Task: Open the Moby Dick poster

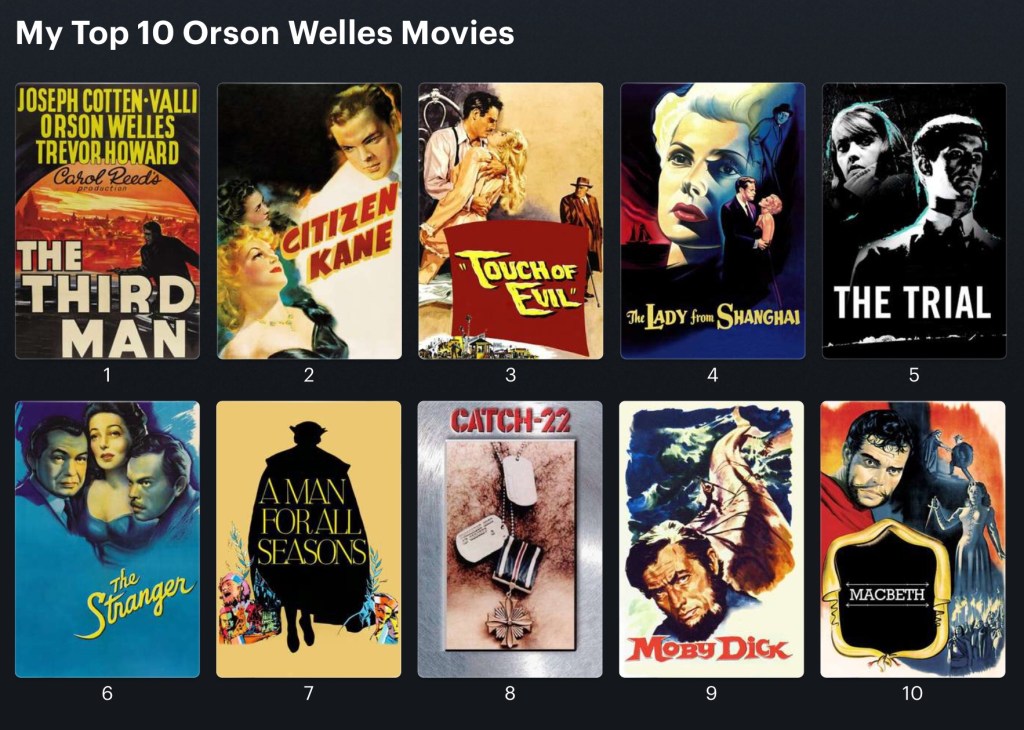Action: point(711,539)
